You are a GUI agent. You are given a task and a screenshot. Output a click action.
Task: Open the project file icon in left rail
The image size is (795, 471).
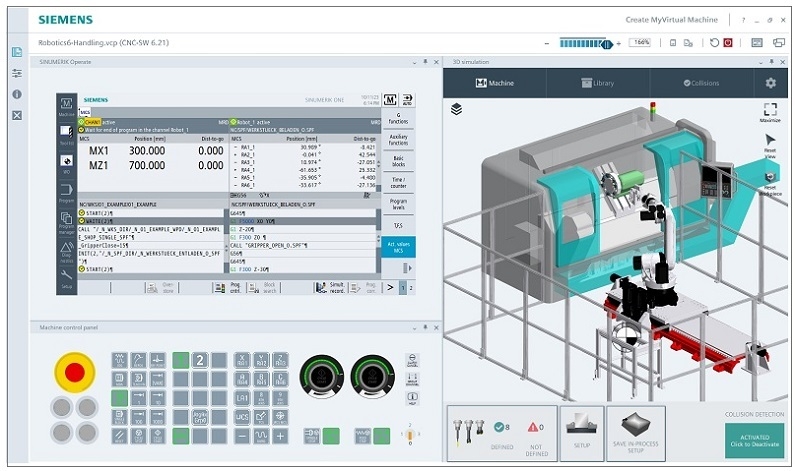(x=17, y=52)
